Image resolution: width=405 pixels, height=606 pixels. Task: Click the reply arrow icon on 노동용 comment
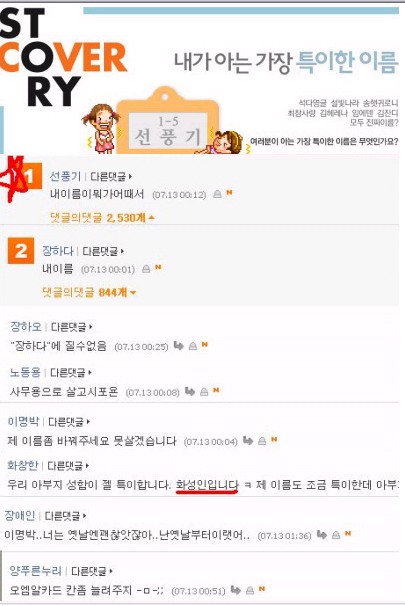(x=190, y=392)
